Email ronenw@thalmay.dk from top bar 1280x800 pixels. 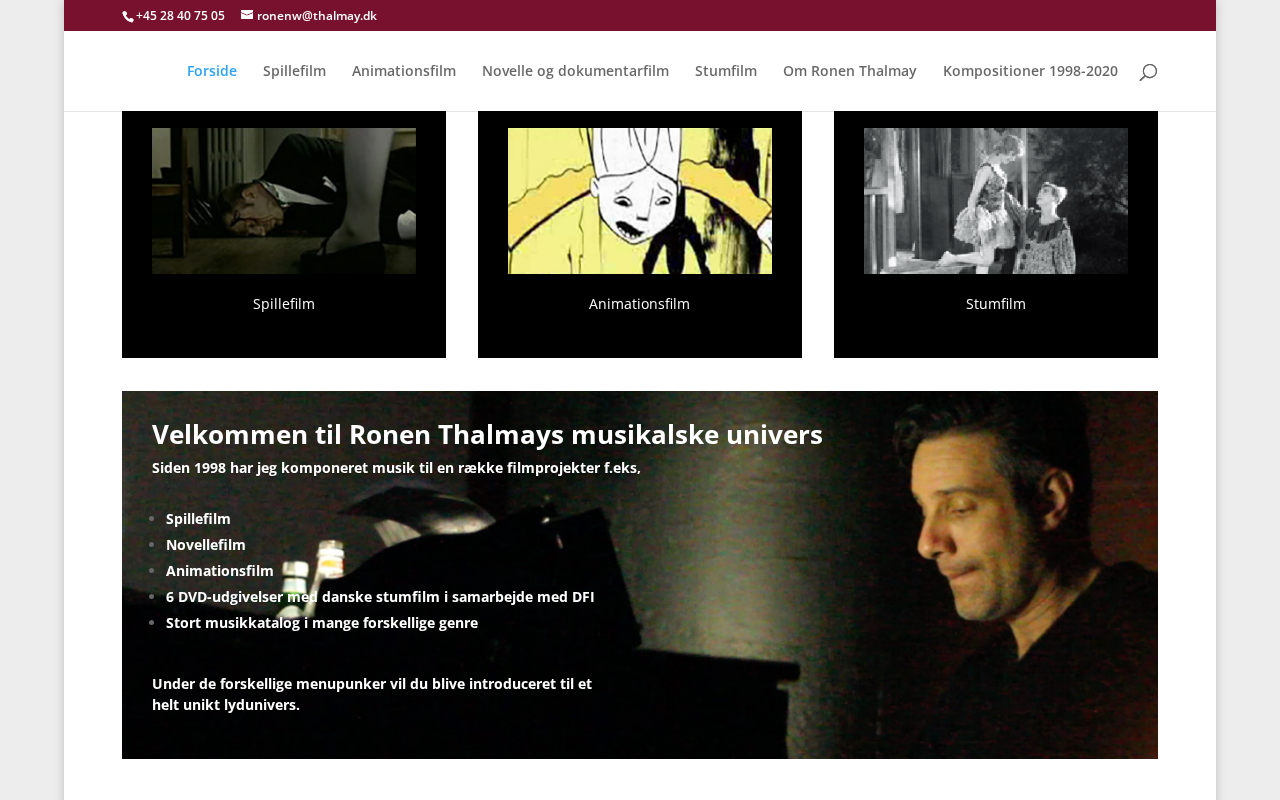point(317,16)
